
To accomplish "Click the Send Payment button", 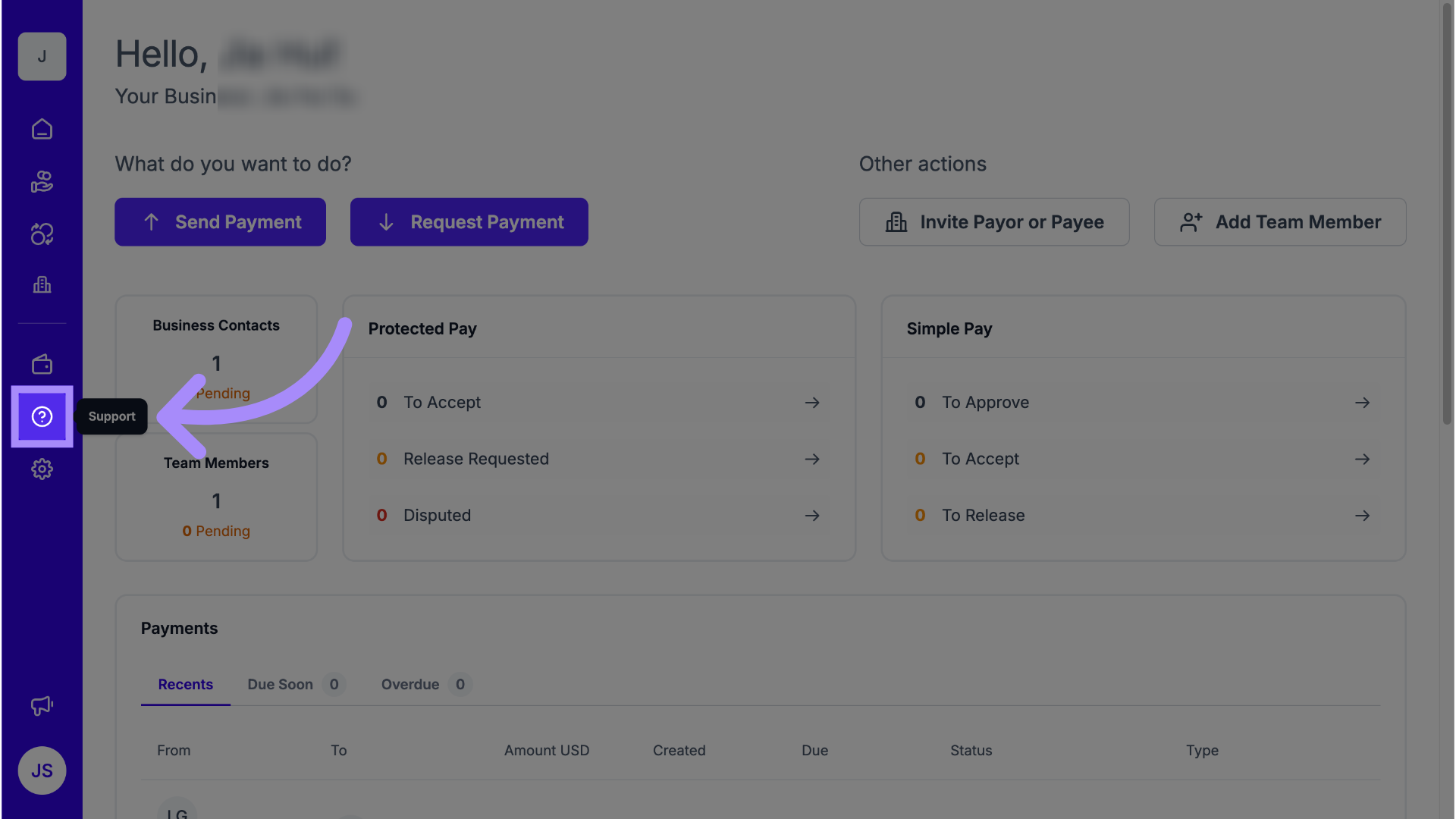I will pyautogui.click(x=220, y=222).
